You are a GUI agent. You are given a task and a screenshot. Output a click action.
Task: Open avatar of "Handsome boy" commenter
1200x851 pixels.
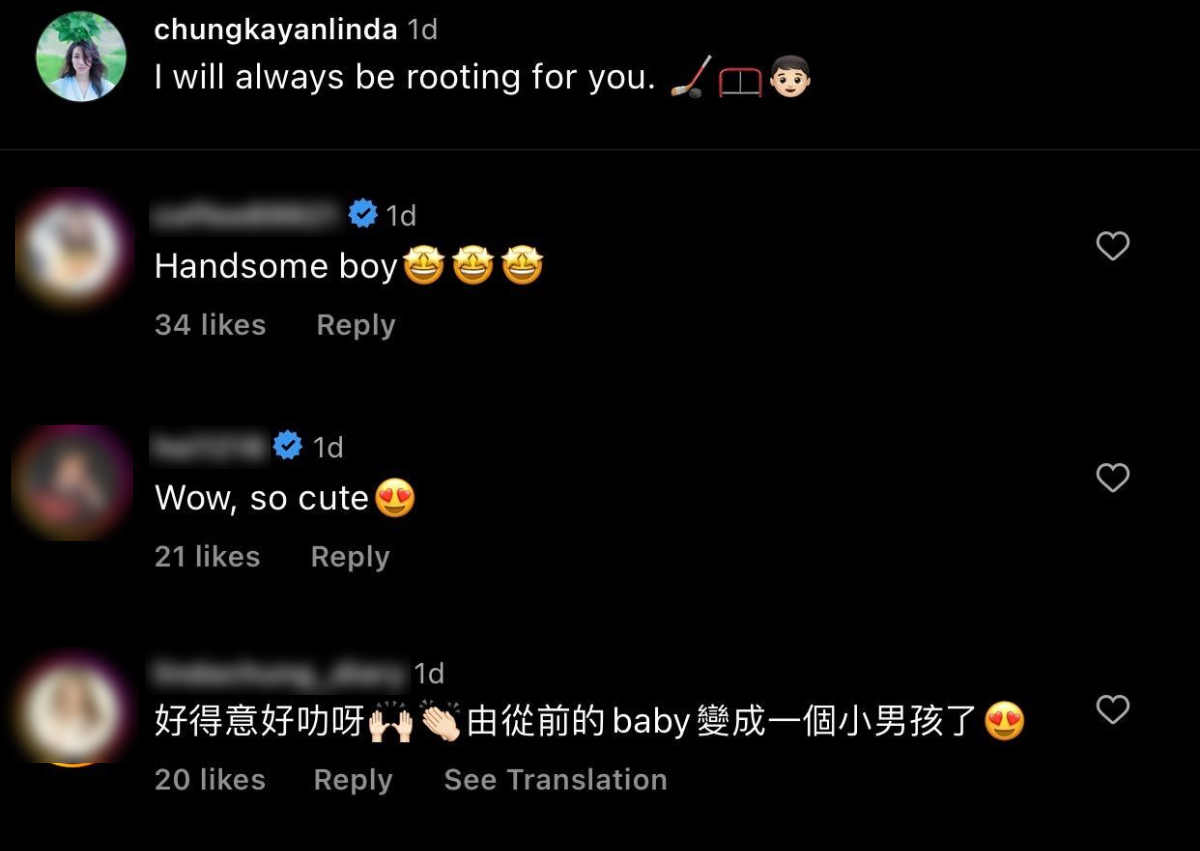click(72, 246)
